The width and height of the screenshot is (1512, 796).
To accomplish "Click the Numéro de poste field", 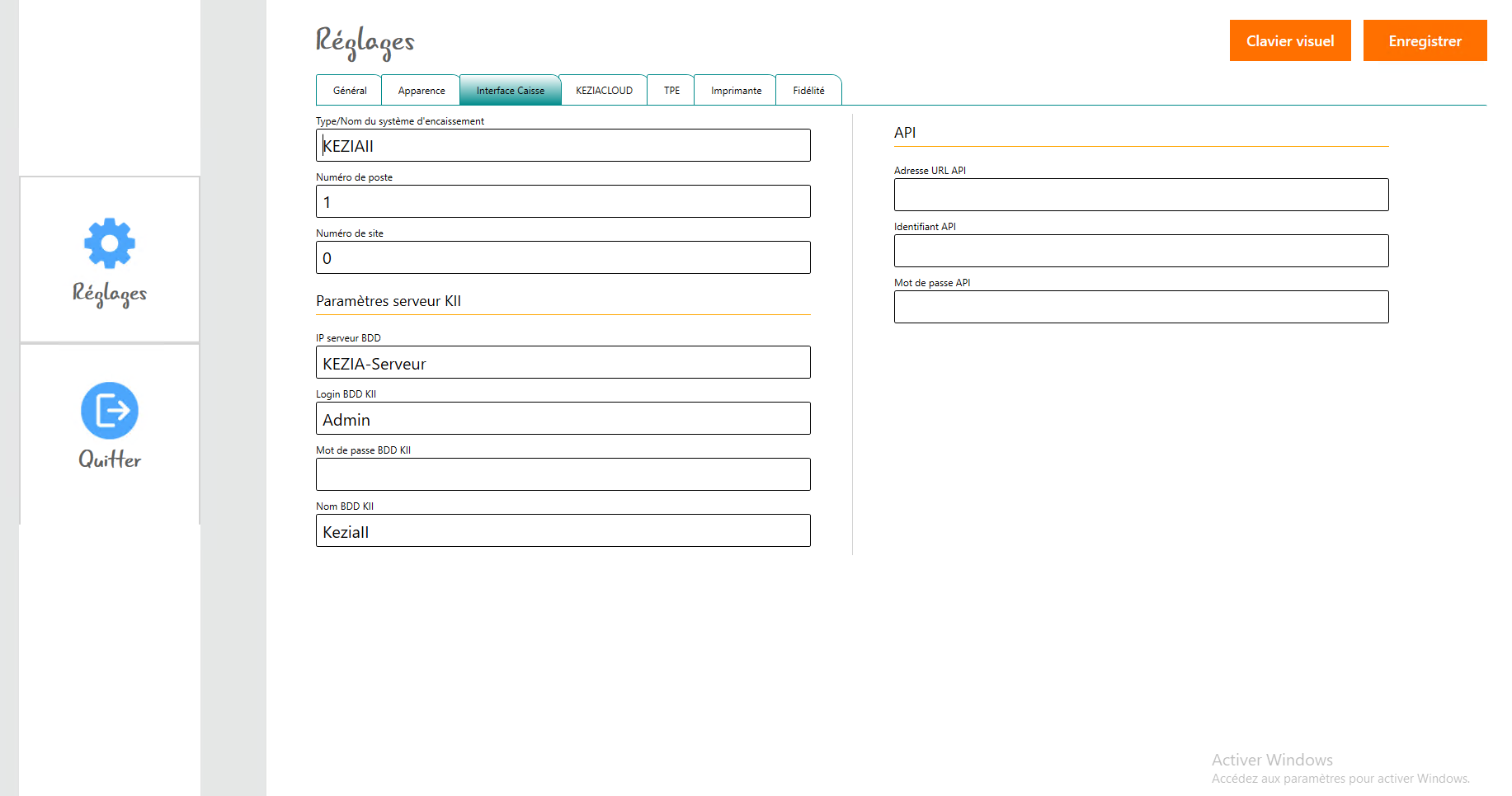I will [563, 202].
